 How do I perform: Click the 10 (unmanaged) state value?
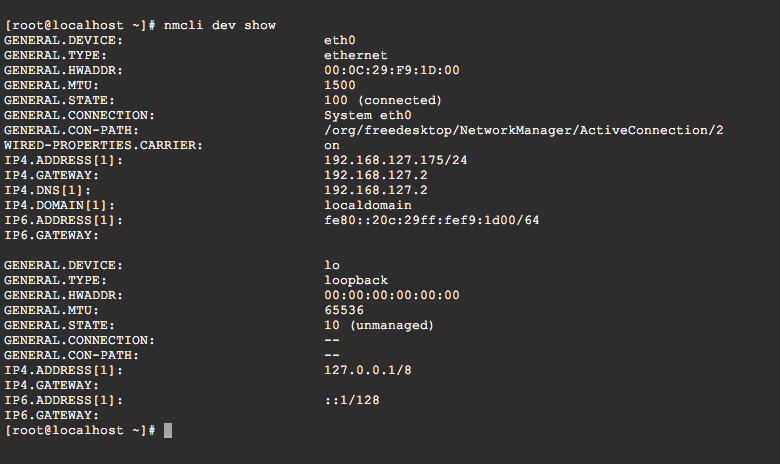click(x=379, y=325)
